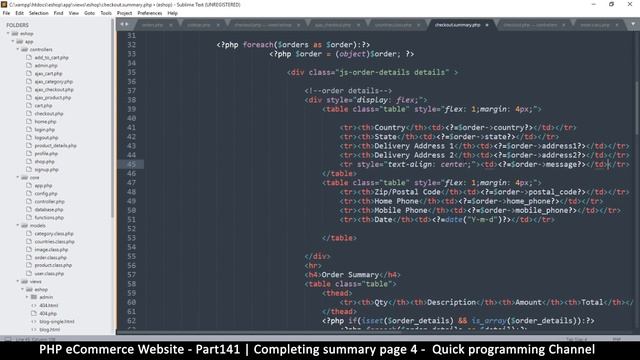Open the Help menu
640x360 pixels.
click(173, 13)
